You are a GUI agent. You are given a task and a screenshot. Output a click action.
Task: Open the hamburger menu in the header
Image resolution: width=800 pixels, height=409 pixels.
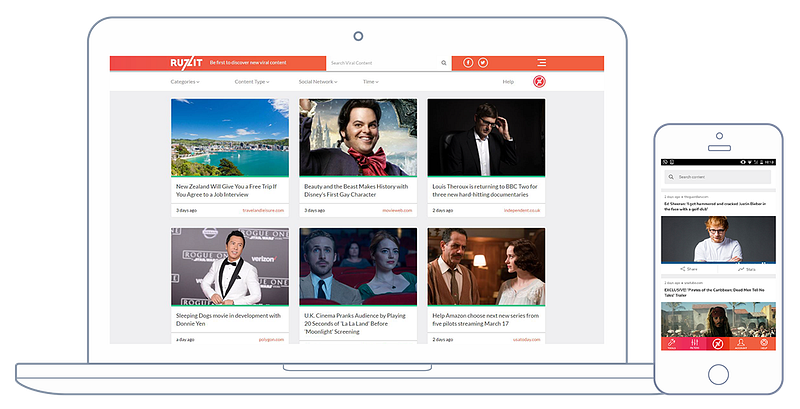point(542,63)
